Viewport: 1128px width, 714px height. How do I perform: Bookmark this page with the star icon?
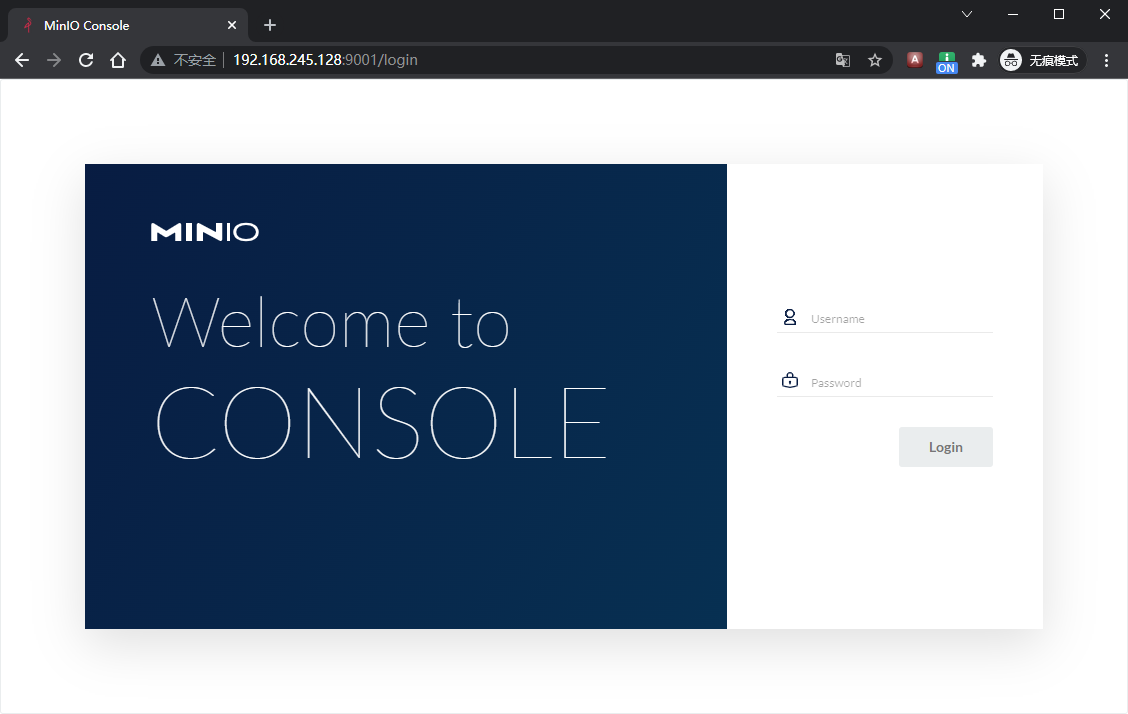pyautogui.click(x=875, y=60)
